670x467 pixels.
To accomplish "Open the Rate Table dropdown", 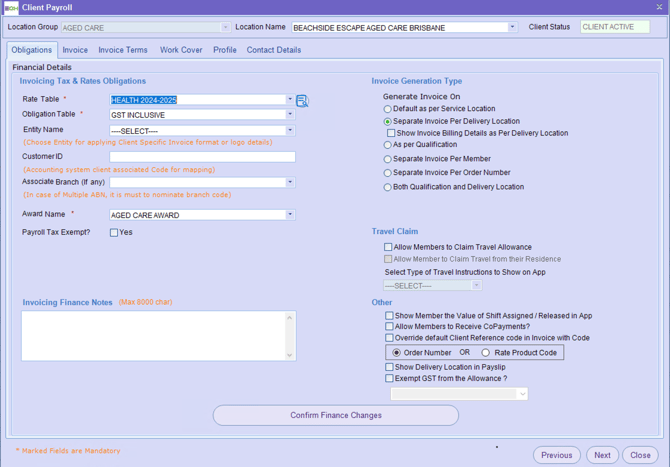I will tap(290, 100).
